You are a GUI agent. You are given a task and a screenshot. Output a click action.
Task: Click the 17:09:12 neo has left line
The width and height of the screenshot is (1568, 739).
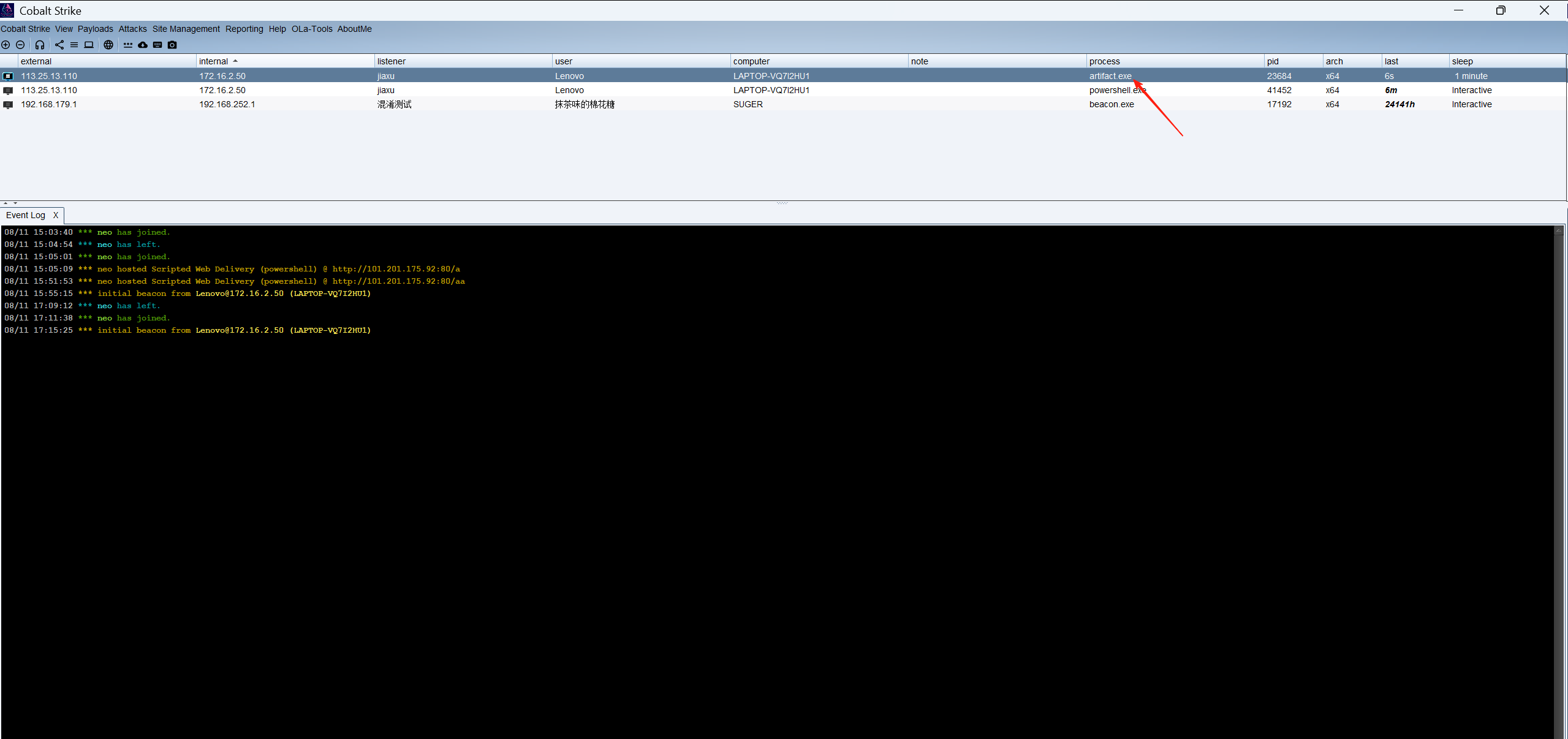click(x=82, y=306)
